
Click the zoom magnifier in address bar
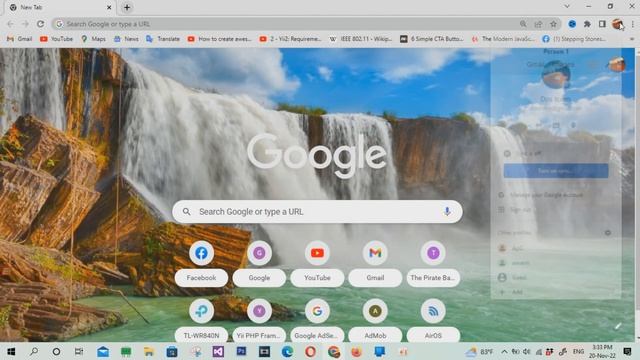pos(523,24)
